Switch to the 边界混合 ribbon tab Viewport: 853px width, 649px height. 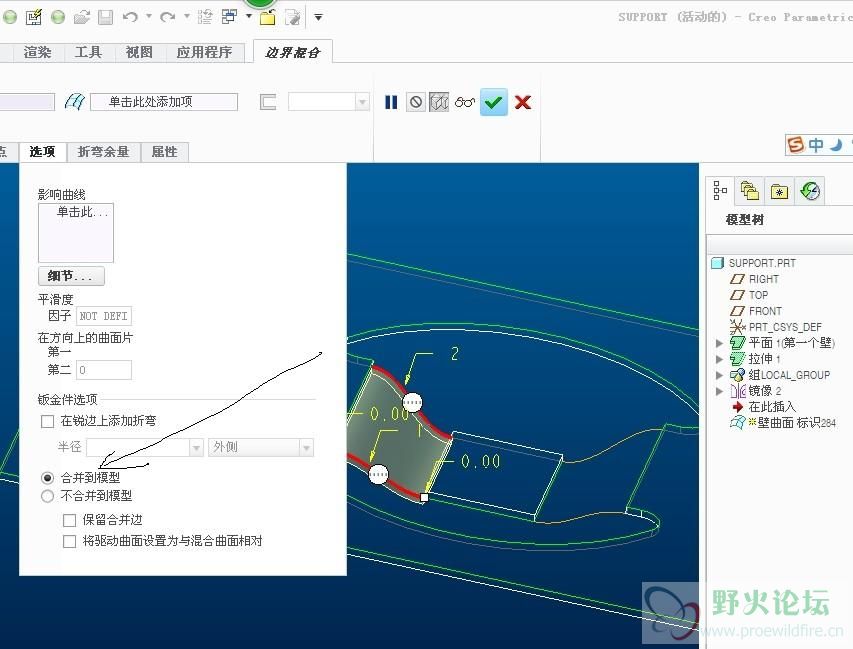(x=293, y=52)
